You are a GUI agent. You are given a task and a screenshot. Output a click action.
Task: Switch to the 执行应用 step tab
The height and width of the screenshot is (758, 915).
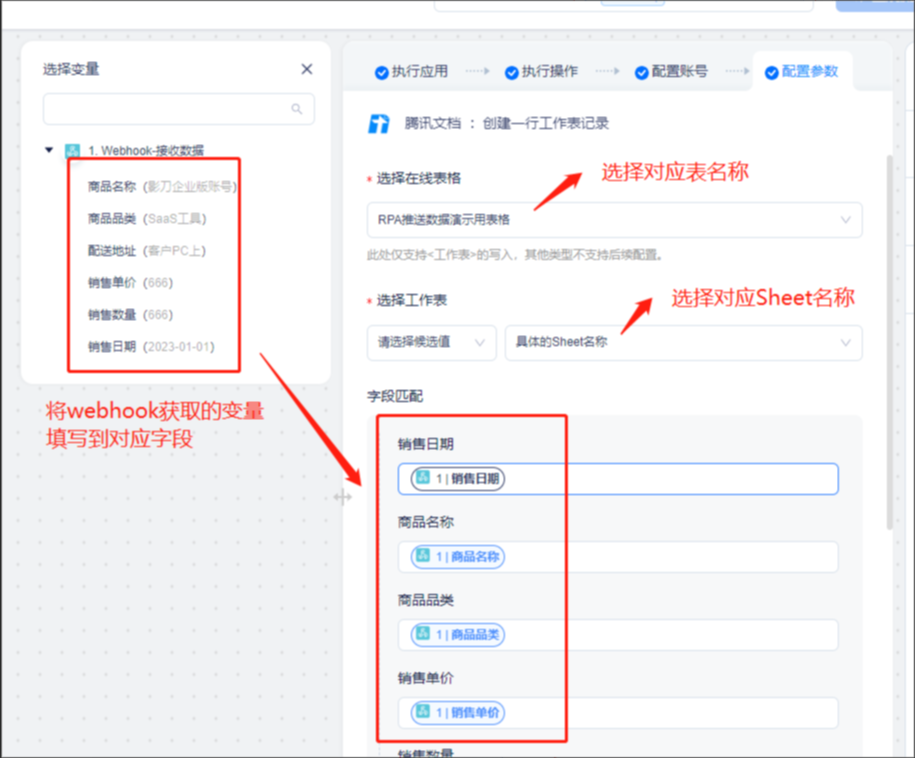click(411, 72)
